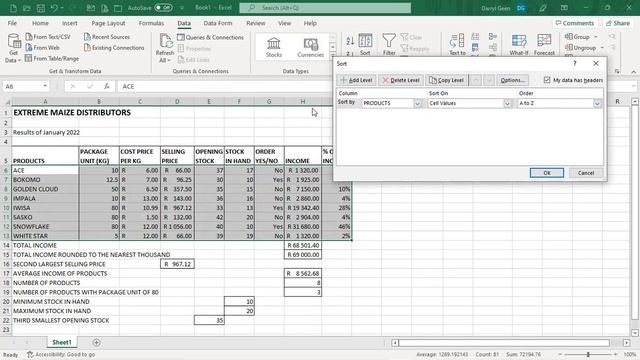Click the cell with R 68 501.40
This screenshot has height=360, width=640.
pyautogui.click(x=303, y=245)
